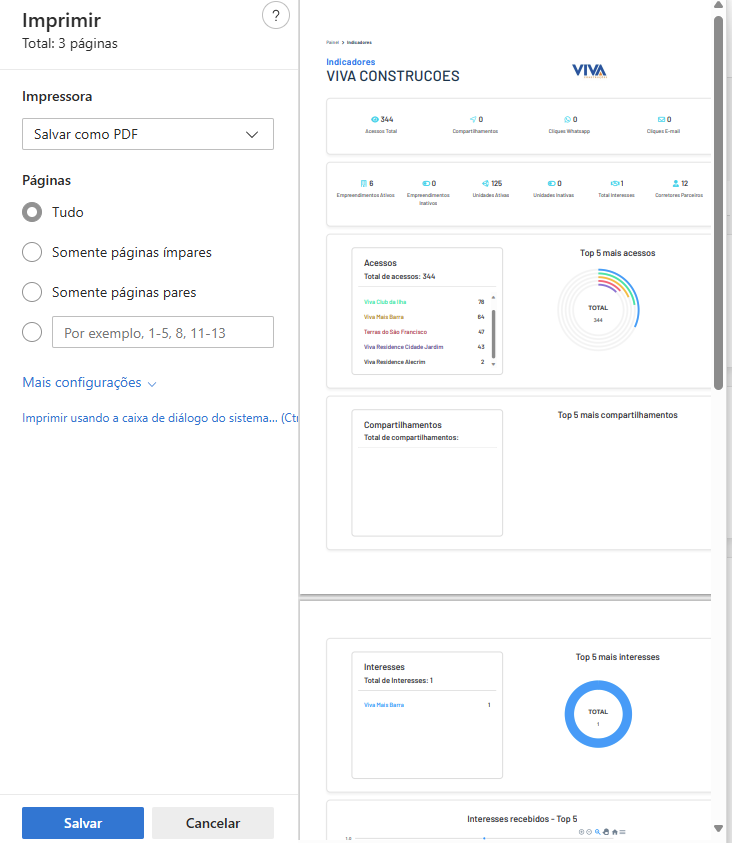Click the Acessos list inner scrollbar

click(493, 333)
